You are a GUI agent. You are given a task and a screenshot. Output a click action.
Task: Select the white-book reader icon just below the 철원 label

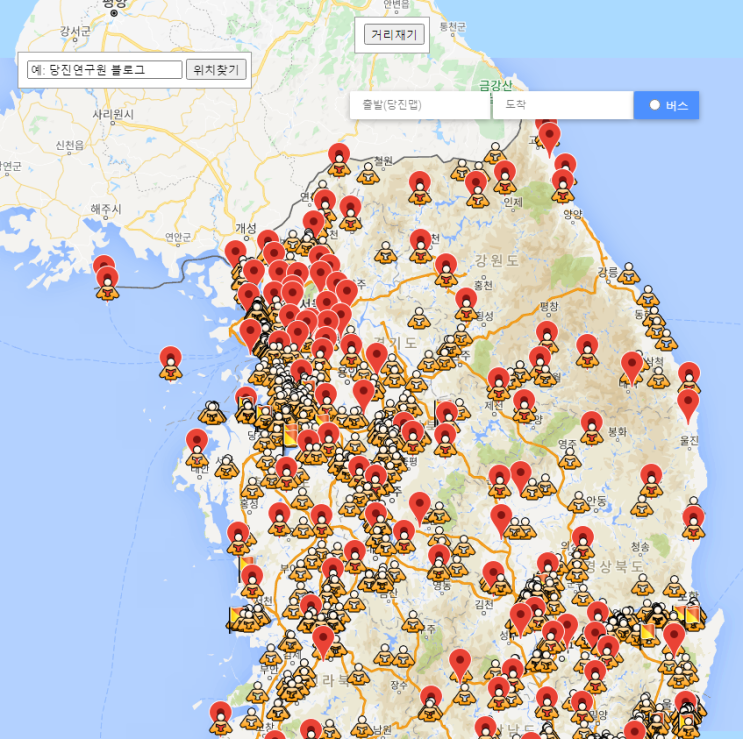tap(368, 174)
